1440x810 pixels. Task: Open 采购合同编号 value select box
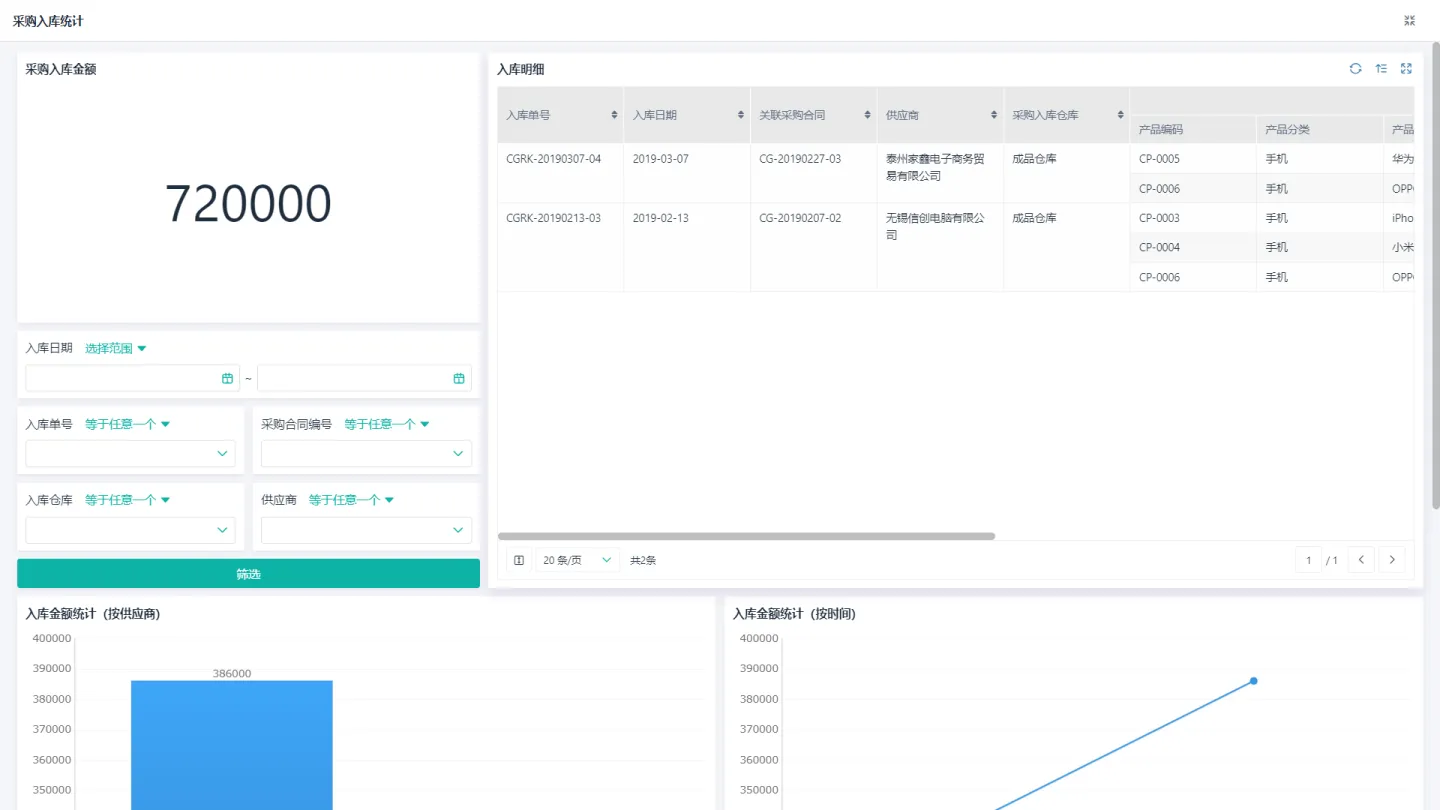[366, 454]
